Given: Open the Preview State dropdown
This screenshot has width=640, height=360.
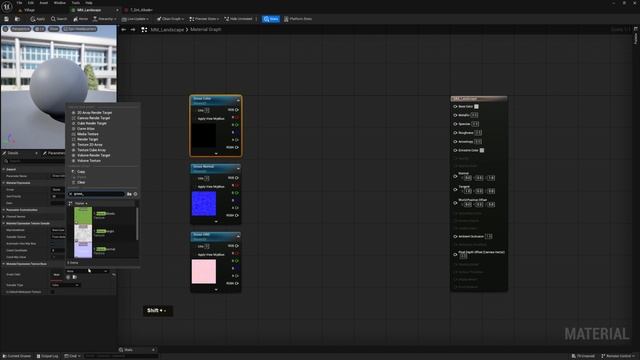Looking at the screenshot, I should pyautogui.click(x=205, y=19).
